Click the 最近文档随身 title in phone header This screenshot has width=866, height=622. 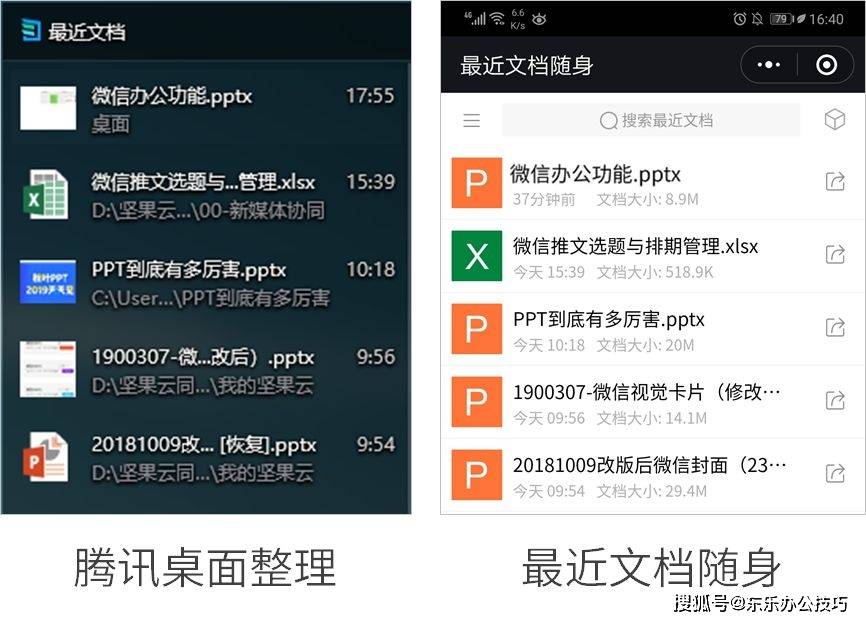[x=526, y=65]
